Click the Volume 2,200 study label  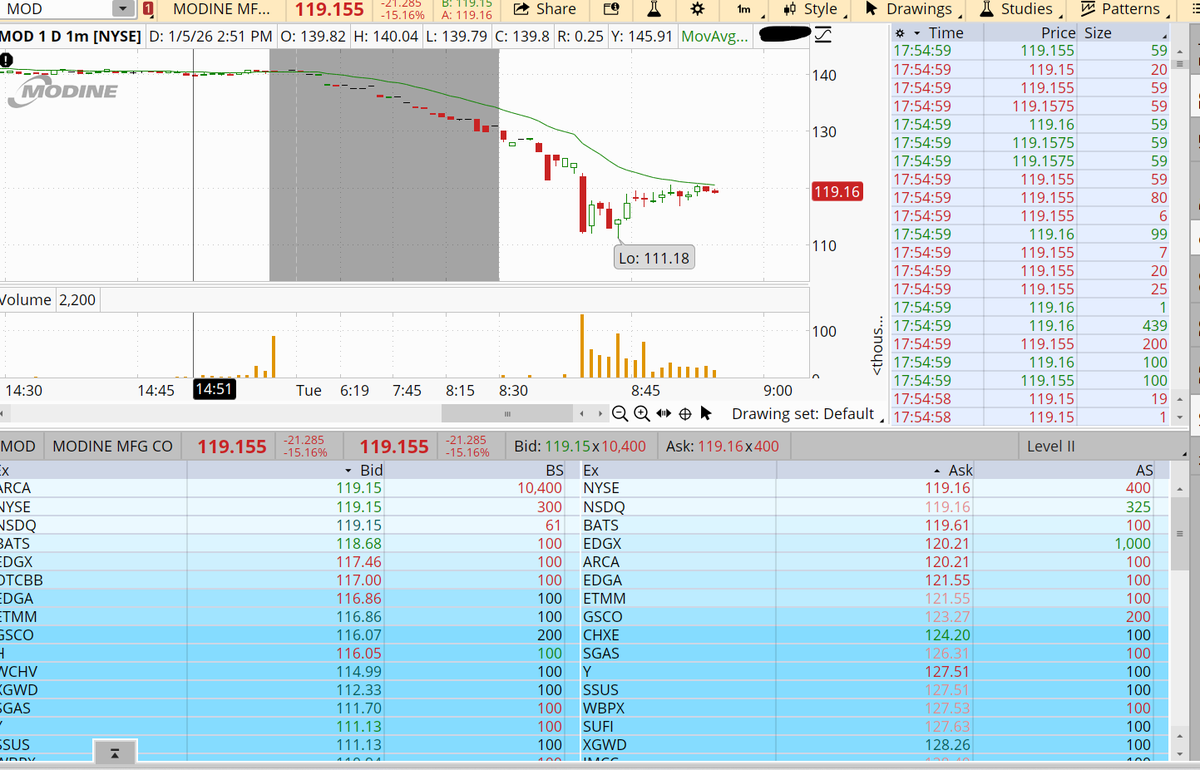point(48,299)
